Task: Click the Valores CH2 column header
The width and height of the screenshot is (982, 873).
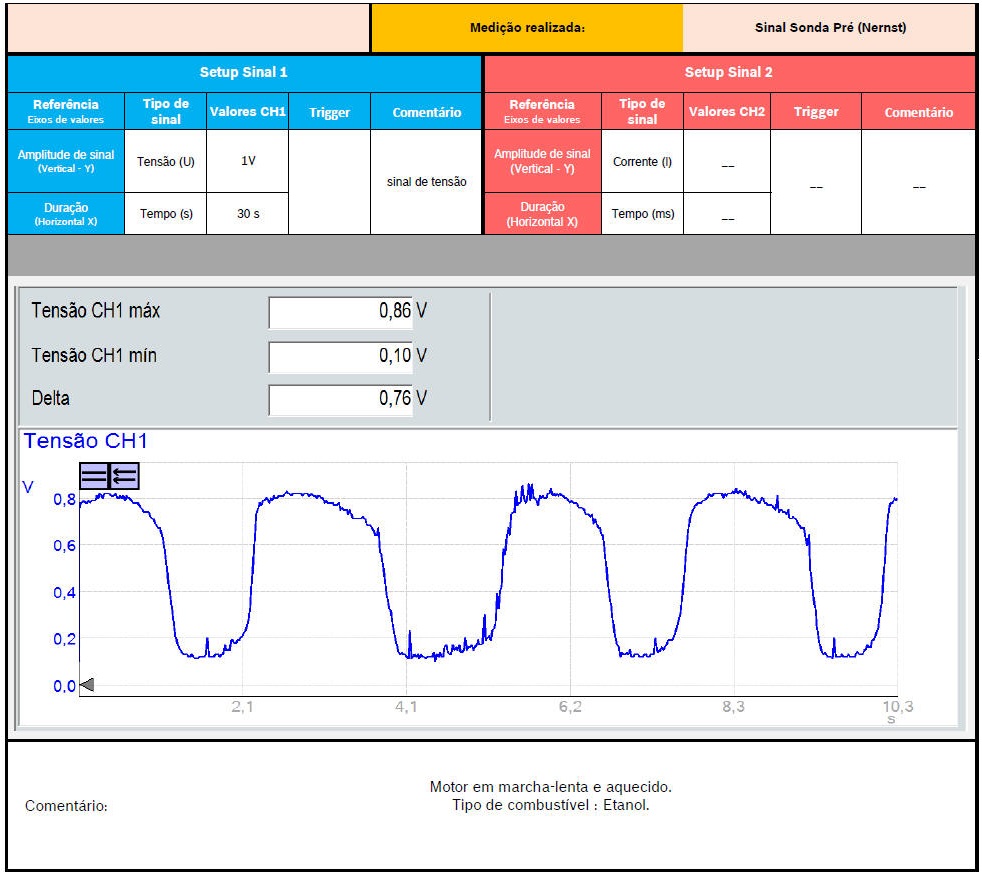Action: click(726, 112)
